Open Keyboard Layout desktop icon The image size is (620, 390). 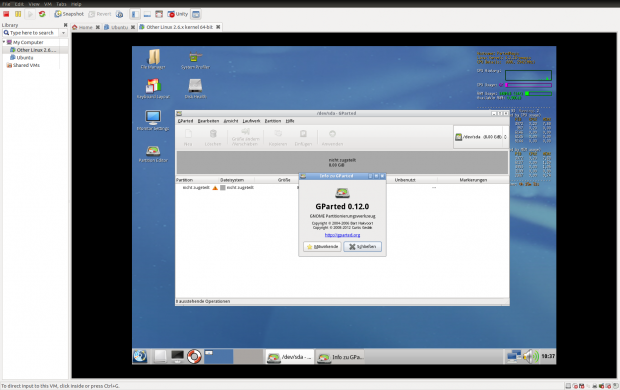click(x=153, y=89)
